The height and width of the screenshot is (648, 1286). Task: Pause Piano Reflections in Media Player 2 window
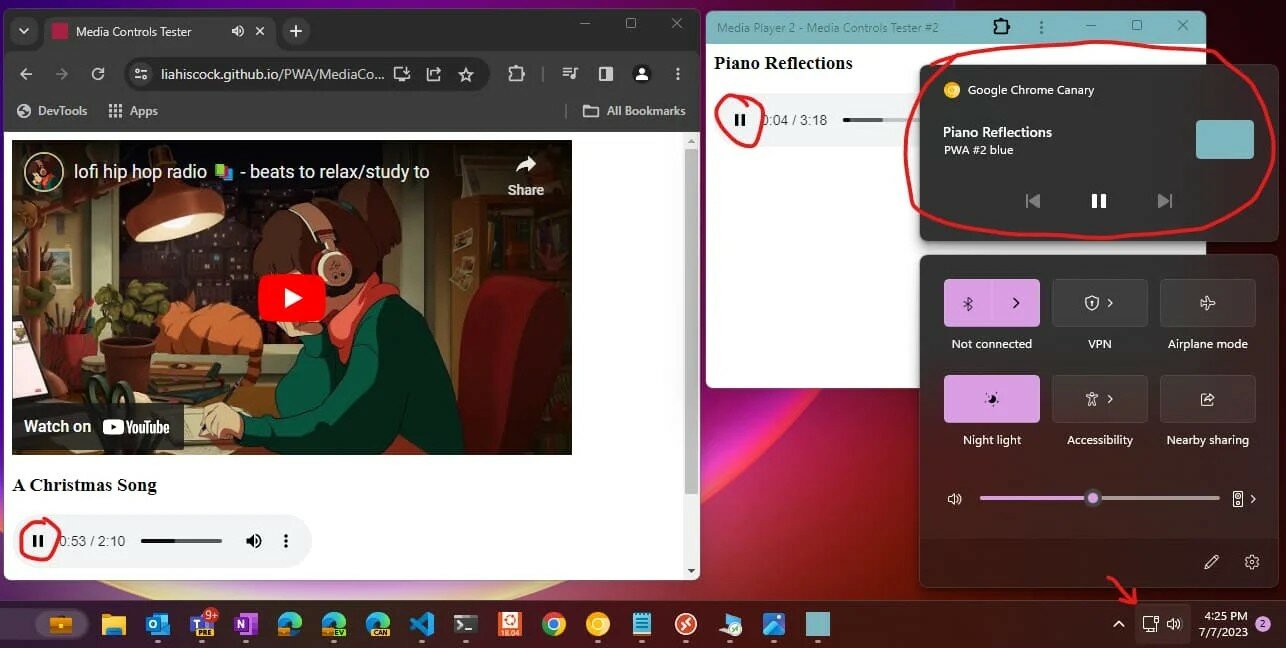pos(740,120)
